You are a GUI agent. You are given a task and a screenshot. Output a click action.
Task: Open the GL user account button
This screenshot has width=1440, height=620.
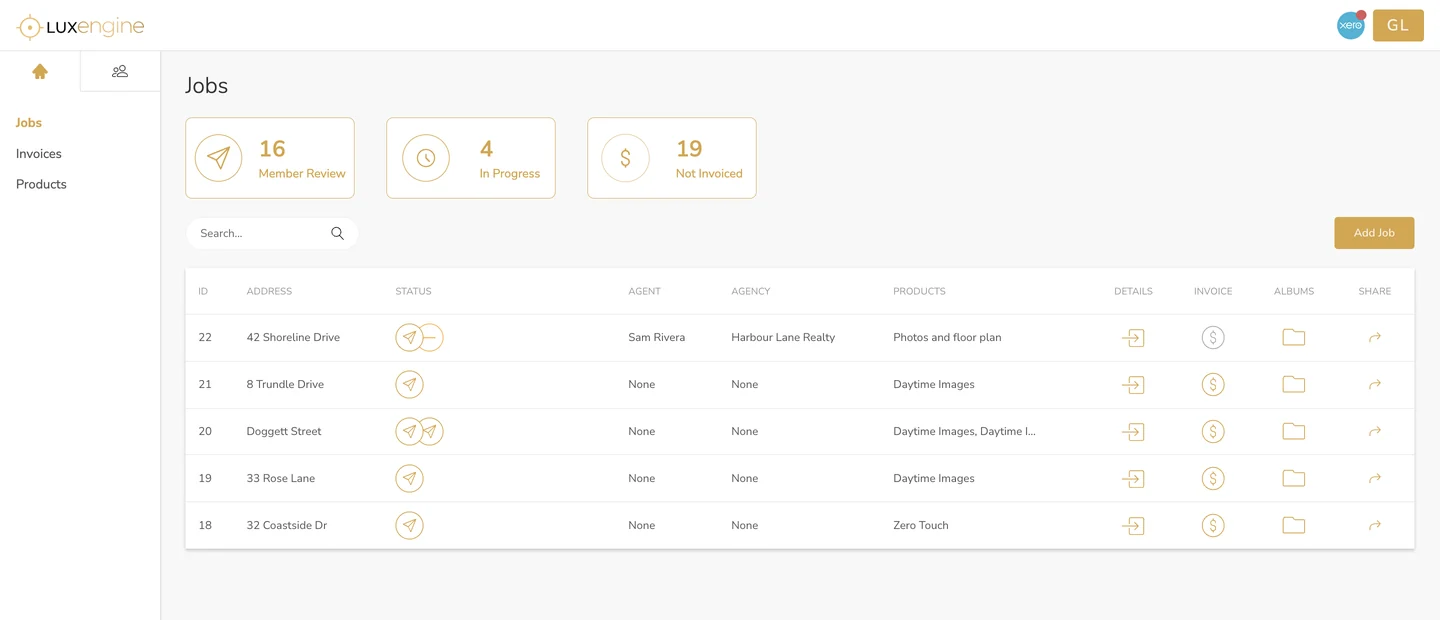pyautogui.click(x=1398, y=26)
